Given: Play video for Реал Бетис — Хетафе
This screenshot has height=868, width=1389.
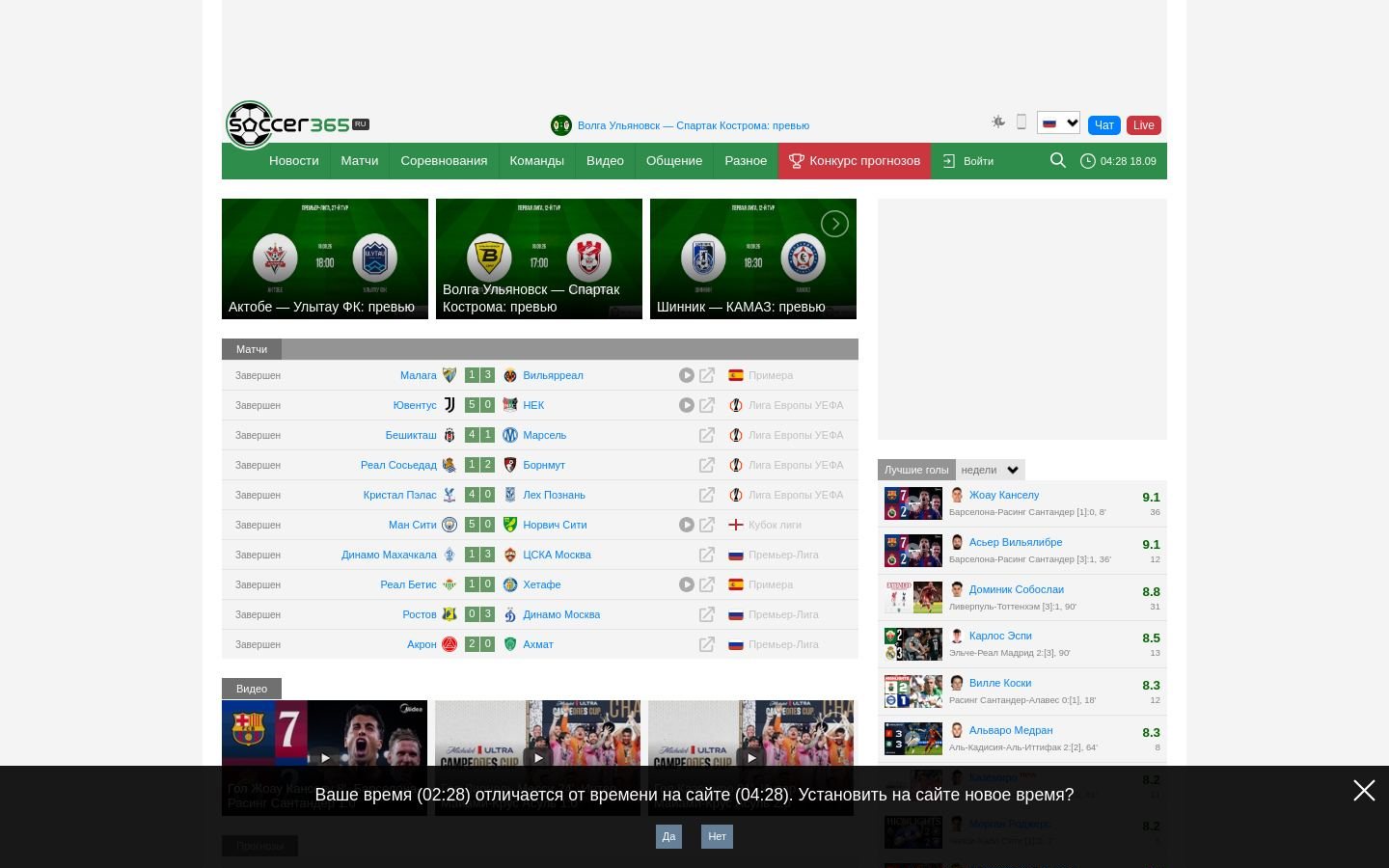Looking at the screenshot, I should pos(687,584).
